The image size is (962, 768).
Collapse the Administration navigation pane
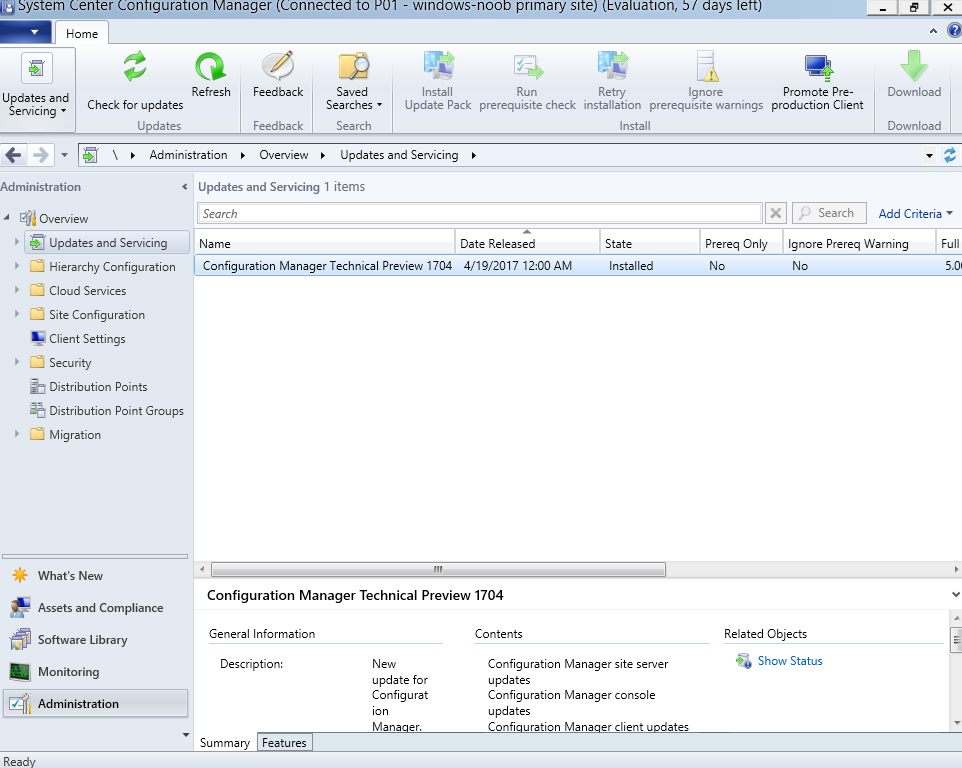tap(184, 186)
